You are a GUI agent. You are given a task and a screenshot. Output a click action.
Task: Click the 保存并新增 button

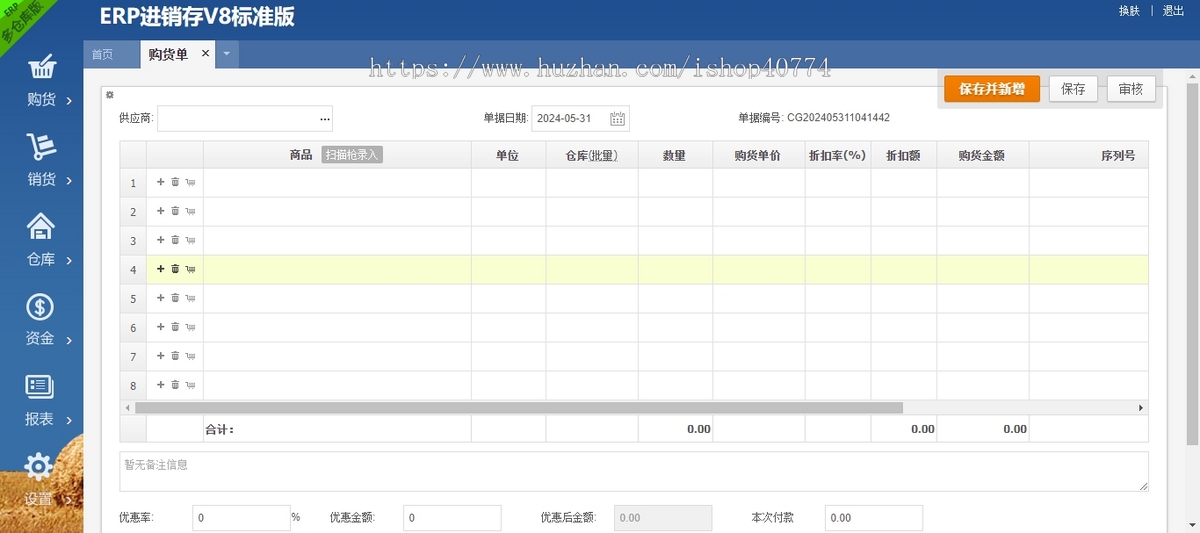[992, 89]
